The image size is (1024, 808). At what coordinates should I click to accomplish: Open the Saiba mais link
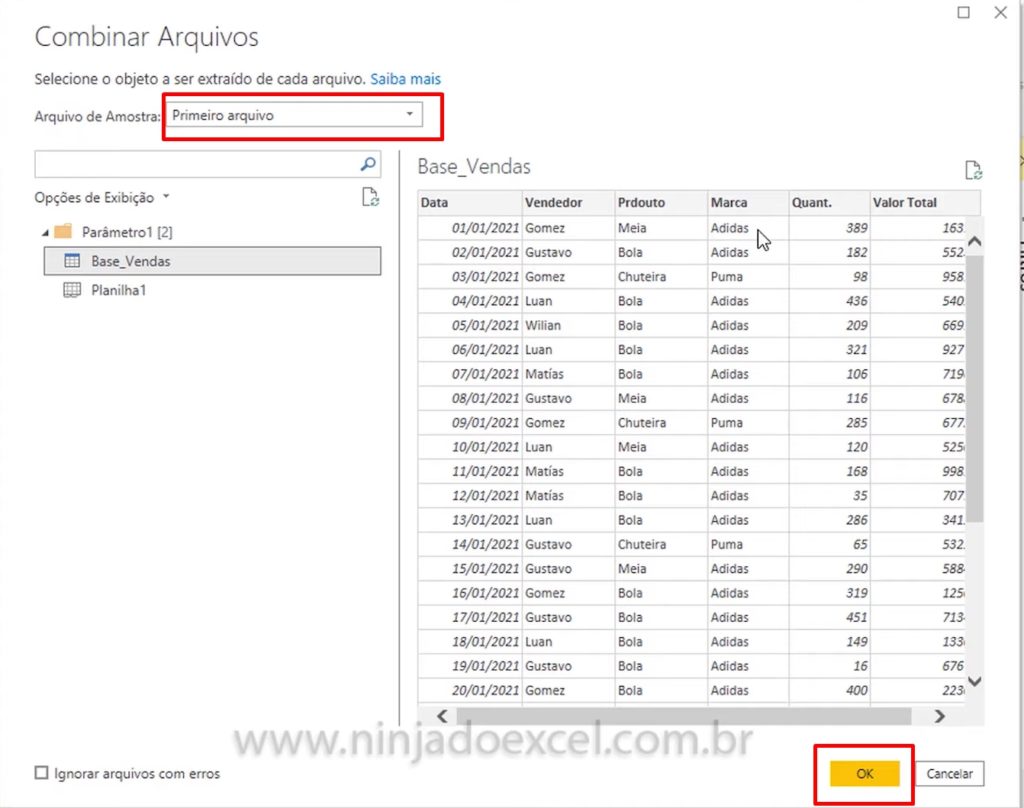[x=404, y=78]
